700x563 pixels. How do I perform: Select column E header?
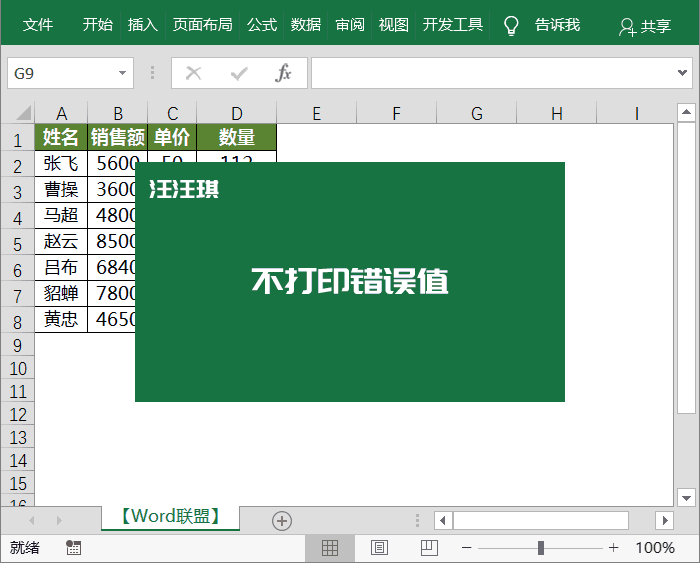click(317, 113)
